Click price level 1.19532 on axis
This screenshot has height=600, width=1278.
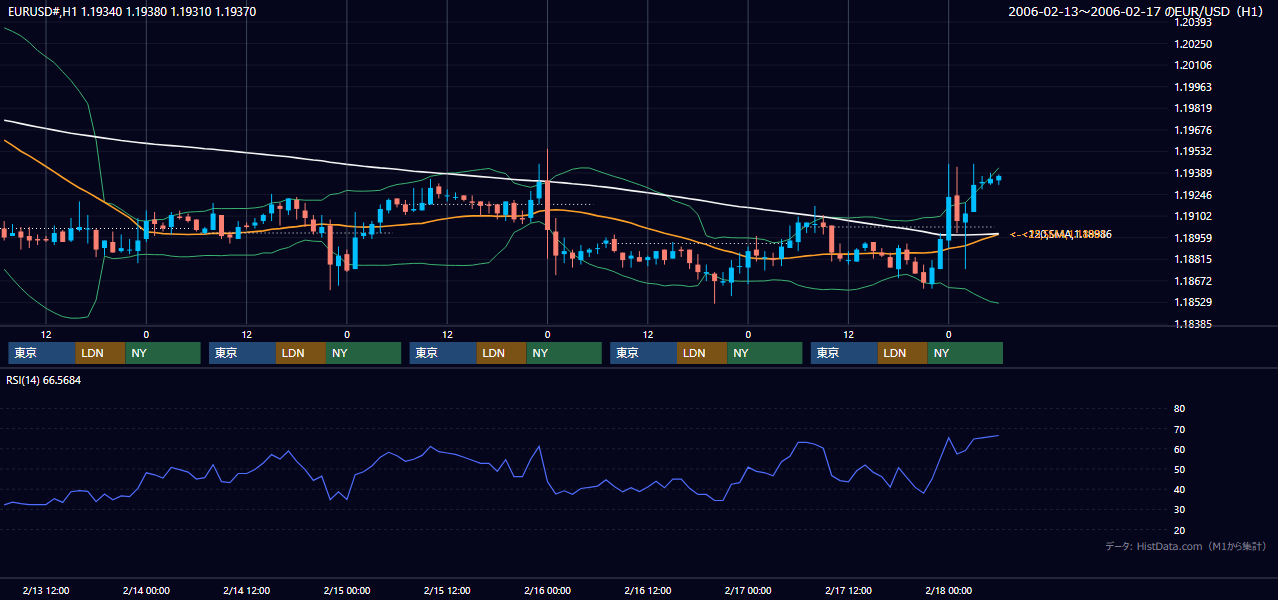[x=1194, y=151]
